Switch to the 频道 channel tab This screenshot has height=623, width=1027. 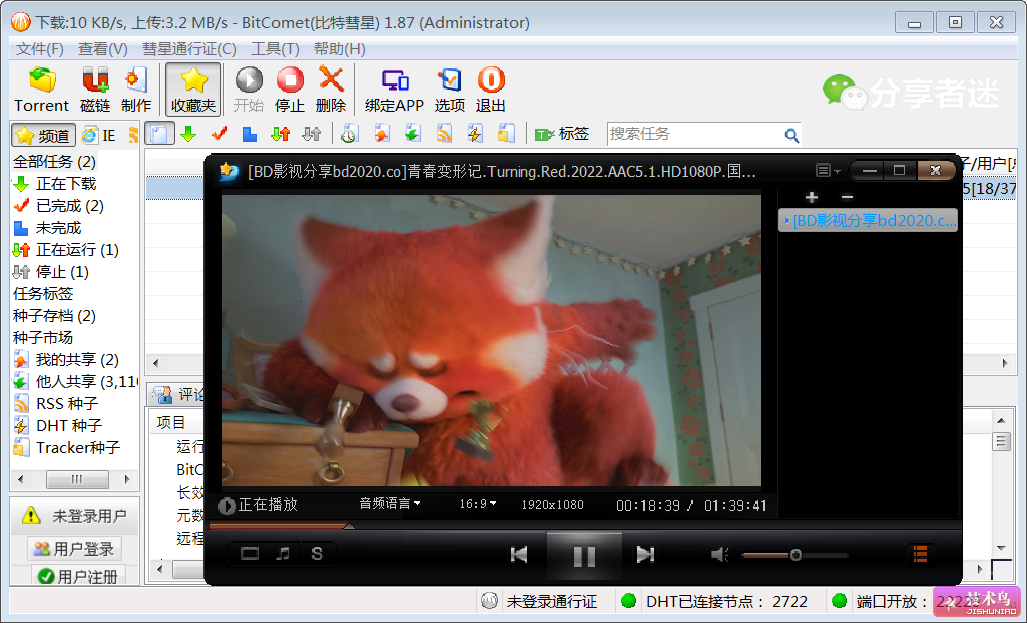43,135
